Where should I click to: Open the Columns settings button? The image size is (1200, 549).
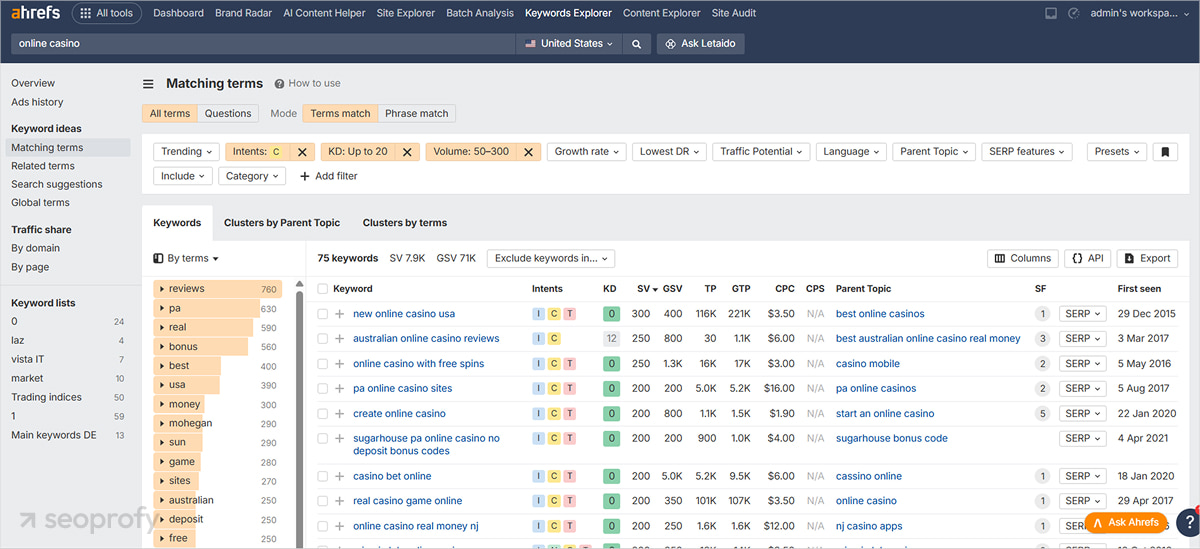(x=1022, y=258)
